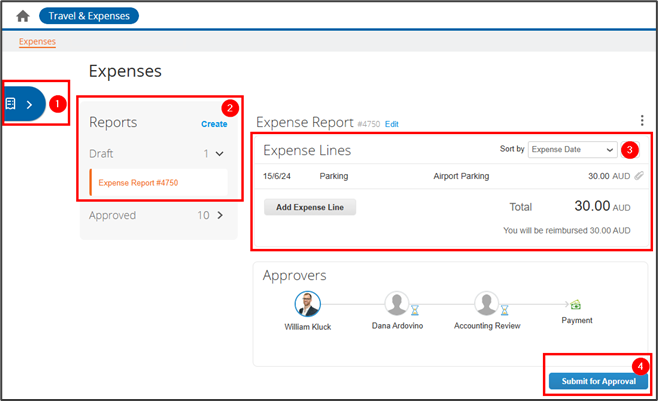
Task: Click the Home icon in top bar
Action: pyautogui.click(x=22, y=16)
